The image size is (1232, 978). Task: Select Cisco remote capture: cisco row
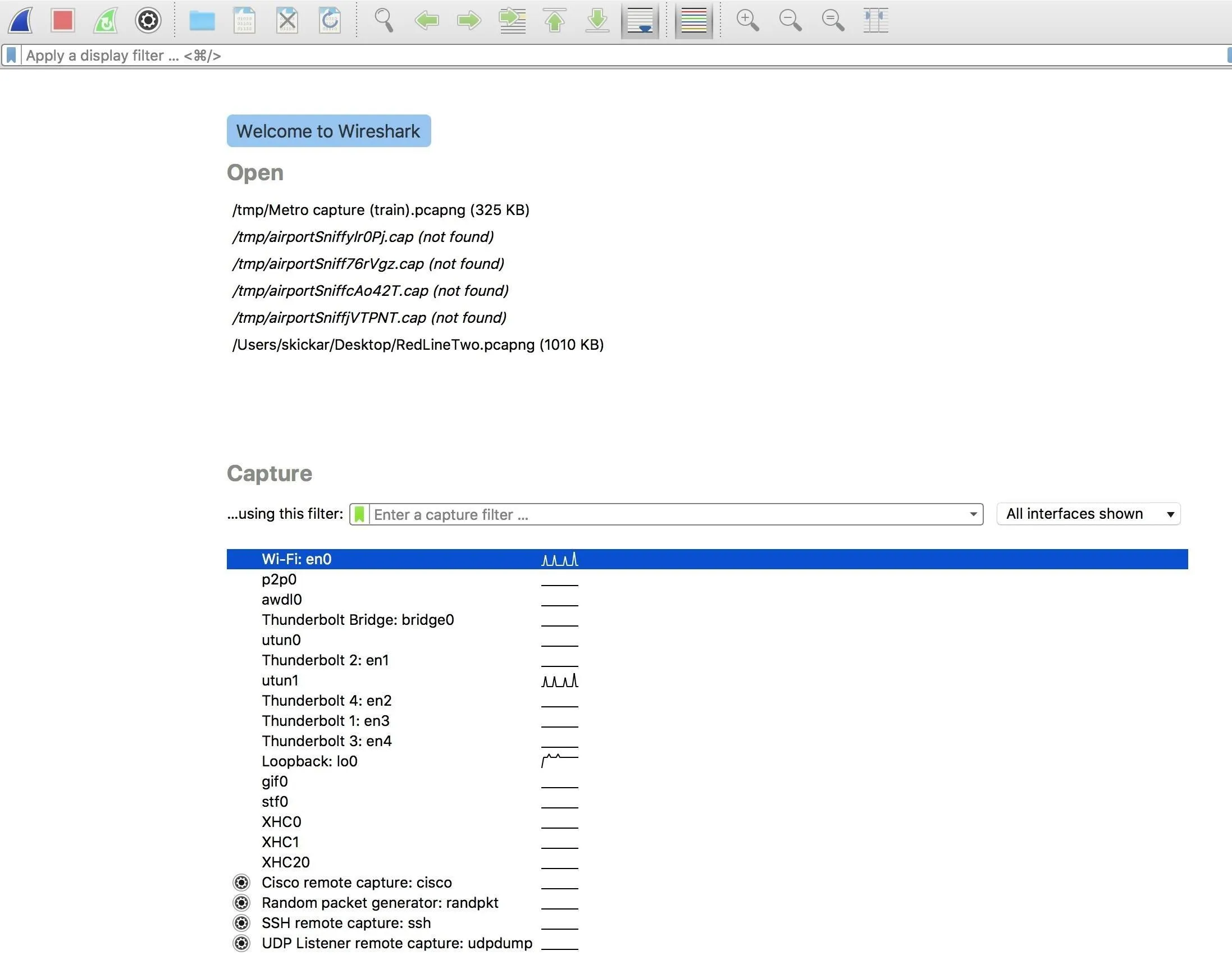tap(708, 882)
